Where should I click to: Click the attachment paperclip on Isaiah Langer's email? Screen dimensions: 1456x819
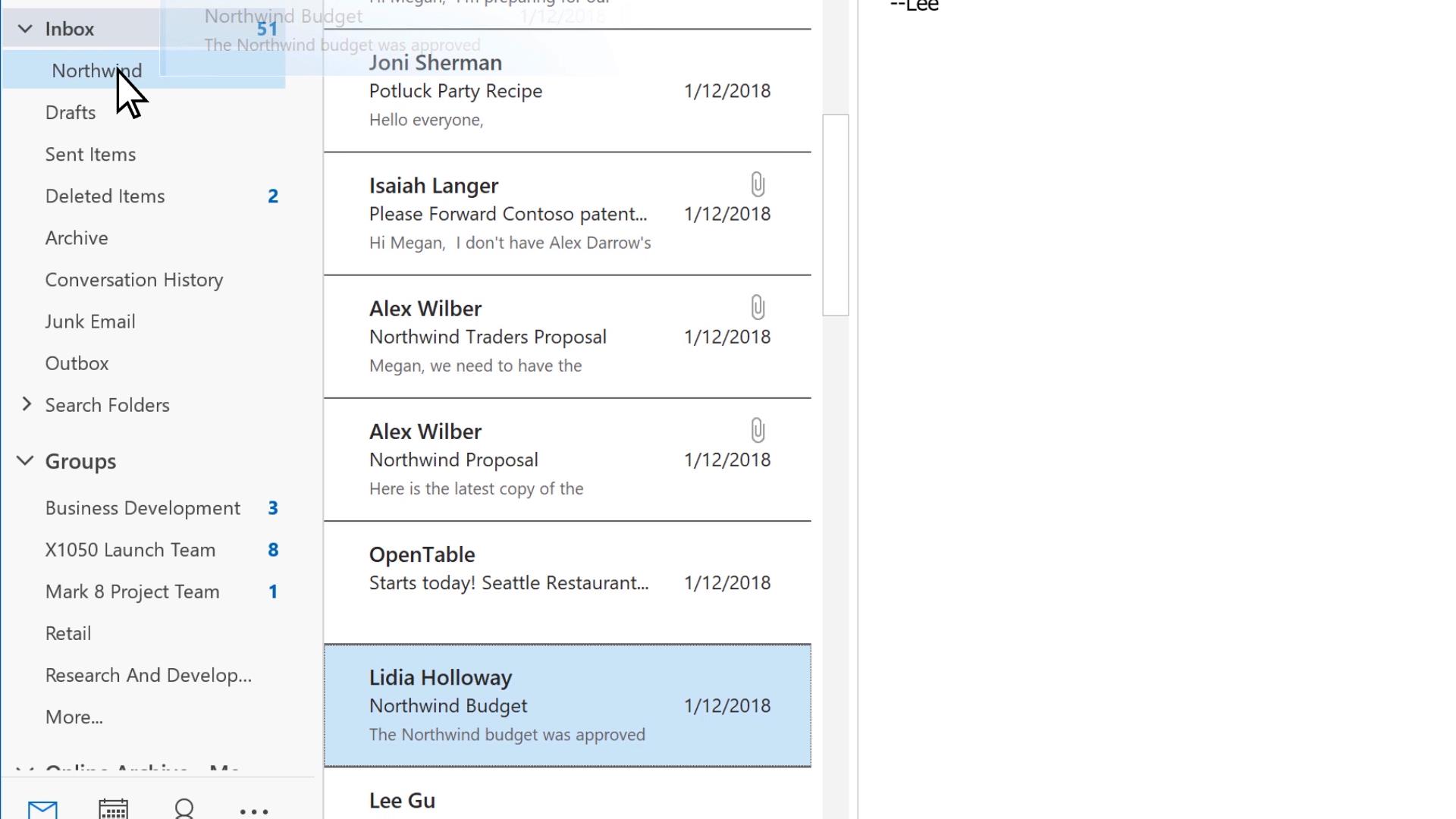758,184
